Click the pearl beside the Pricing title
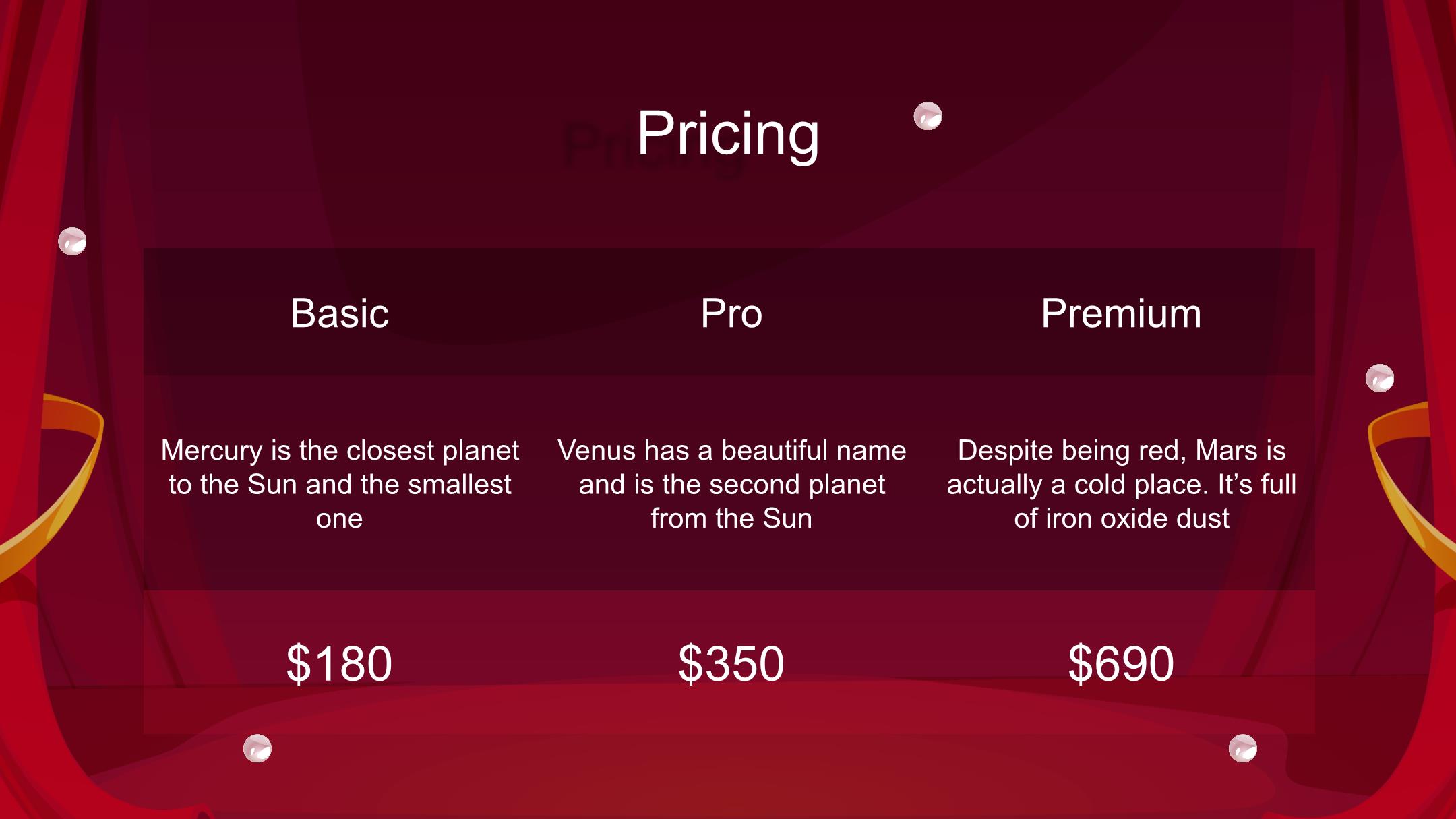Image resolution: width=1456 pixels, height=819 pixels. click(x=928, y=116)
